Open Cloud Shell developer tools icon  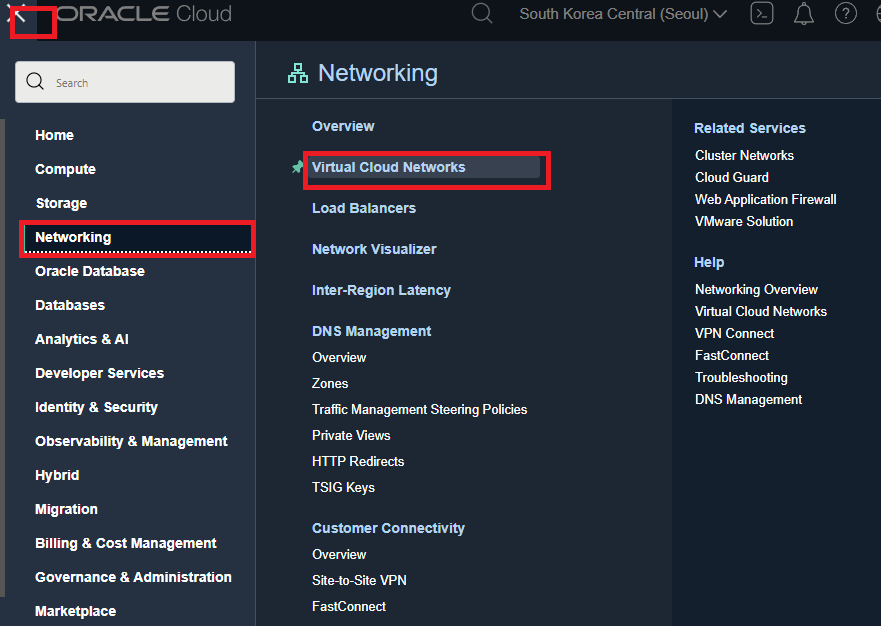[x=761, y=13]
